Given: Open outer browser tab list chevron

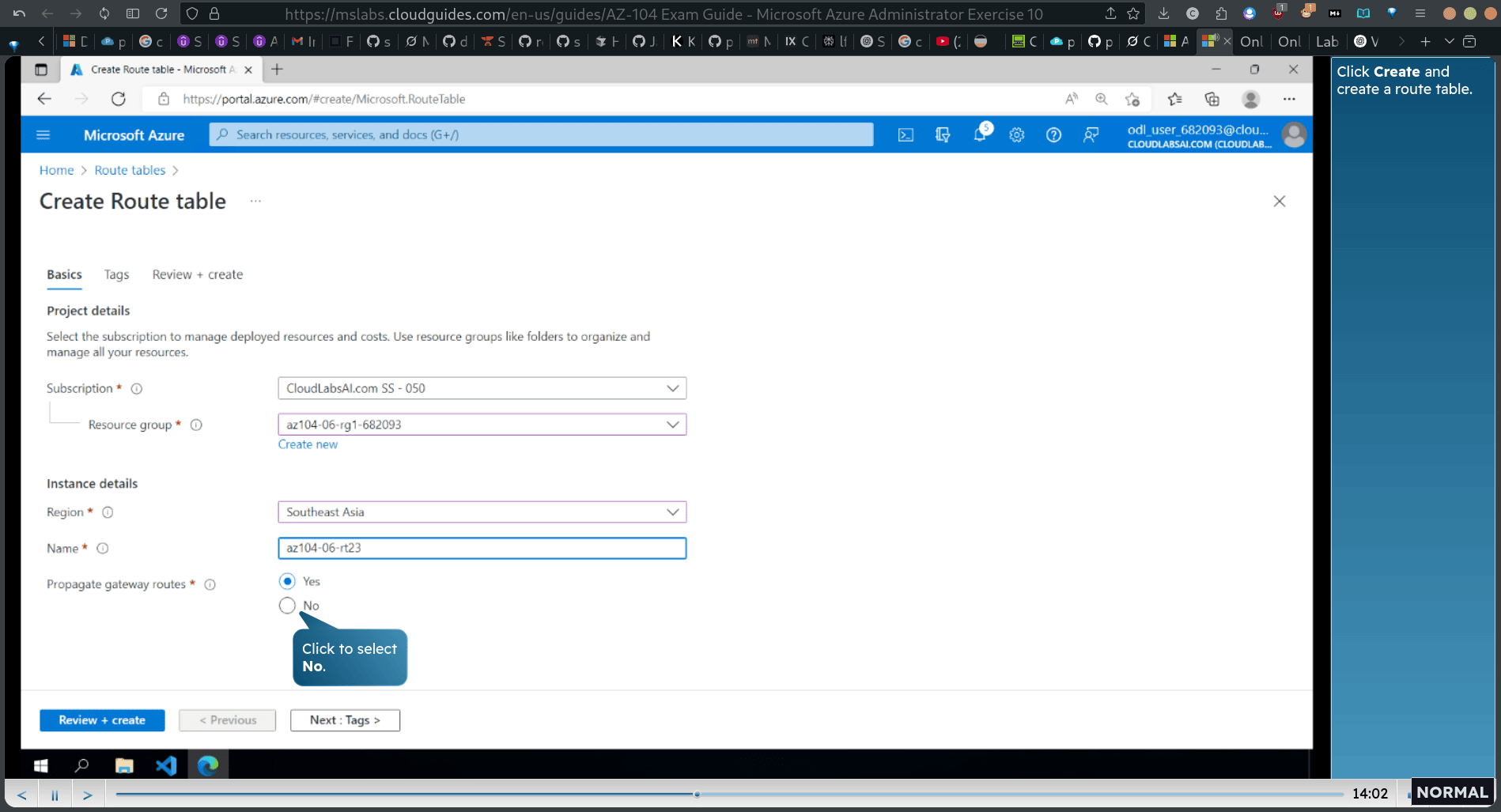Looking at the screenshot, I should pyautogui.click(x=1449, y=41).
